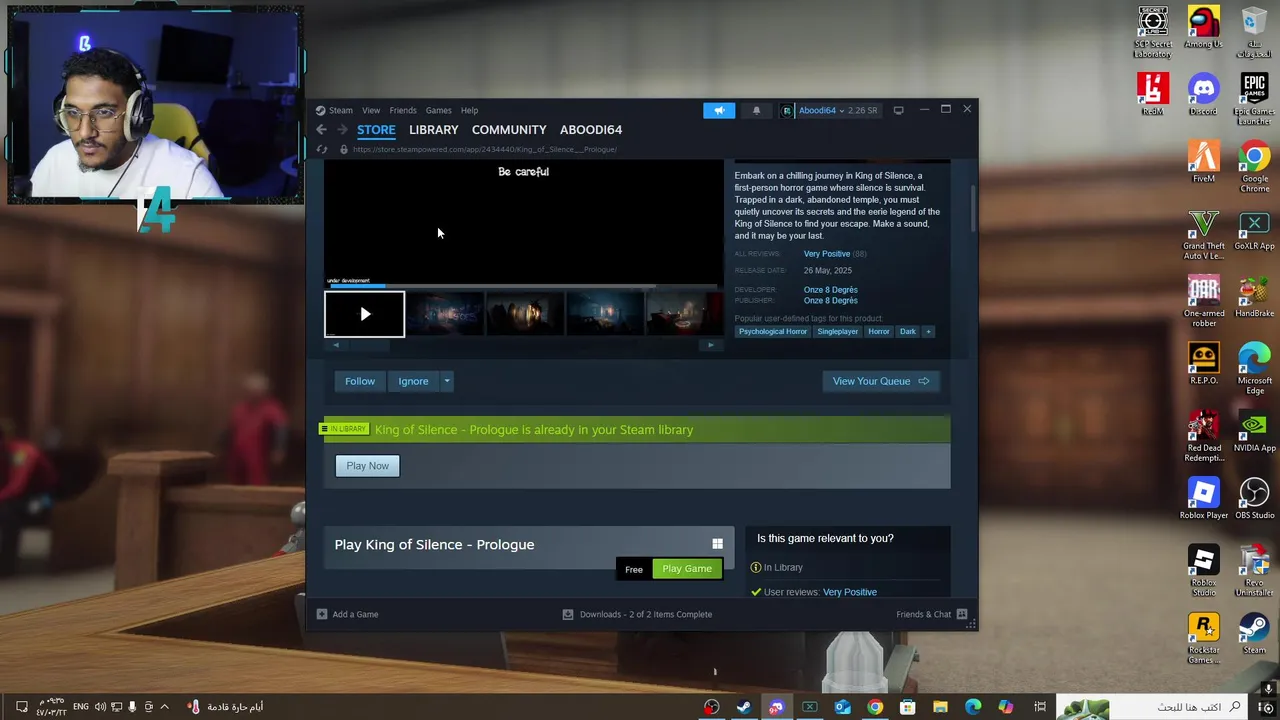Open Grand Theft Auto V desktop icon
This screenshot has height=720, width=1280.
(x=1203, y=234)
